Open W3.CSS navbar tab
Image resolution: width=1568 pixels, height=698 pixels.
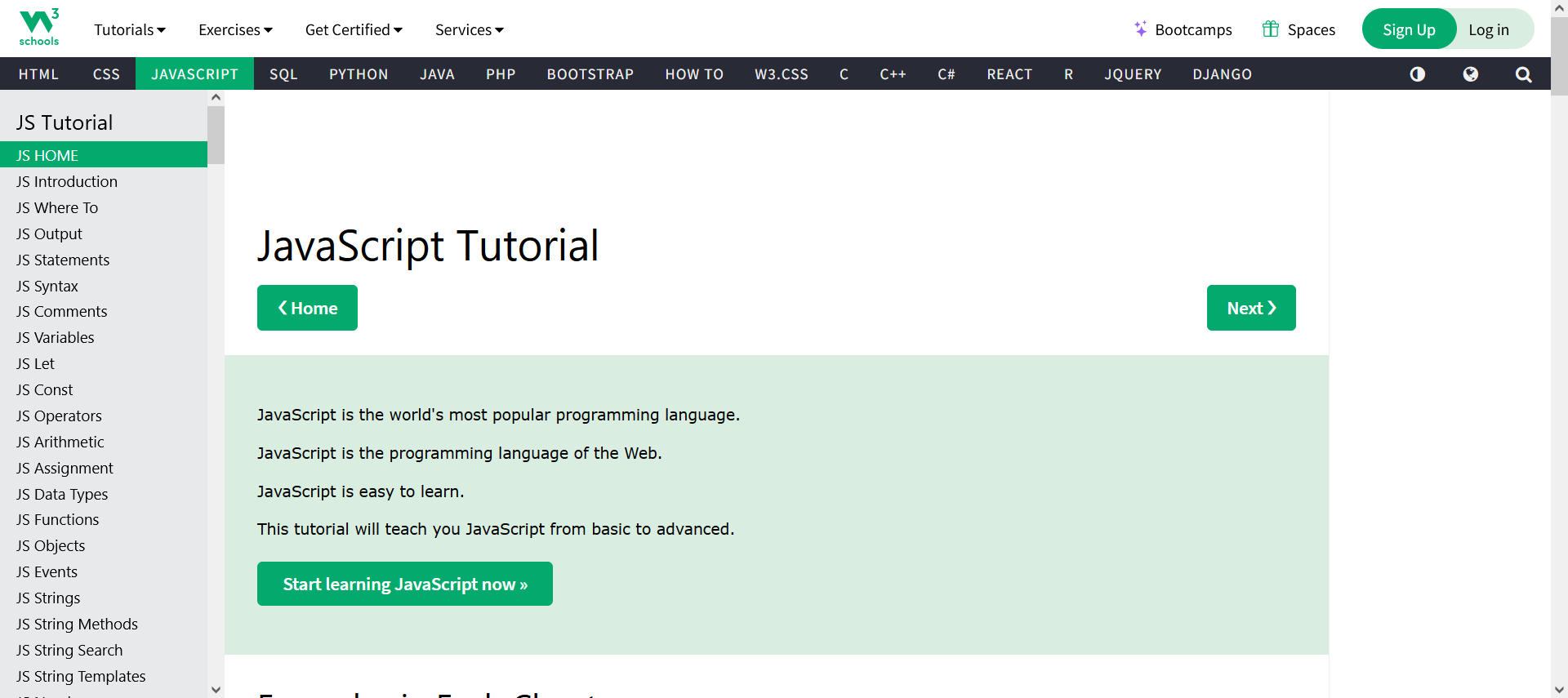point(782,73)
